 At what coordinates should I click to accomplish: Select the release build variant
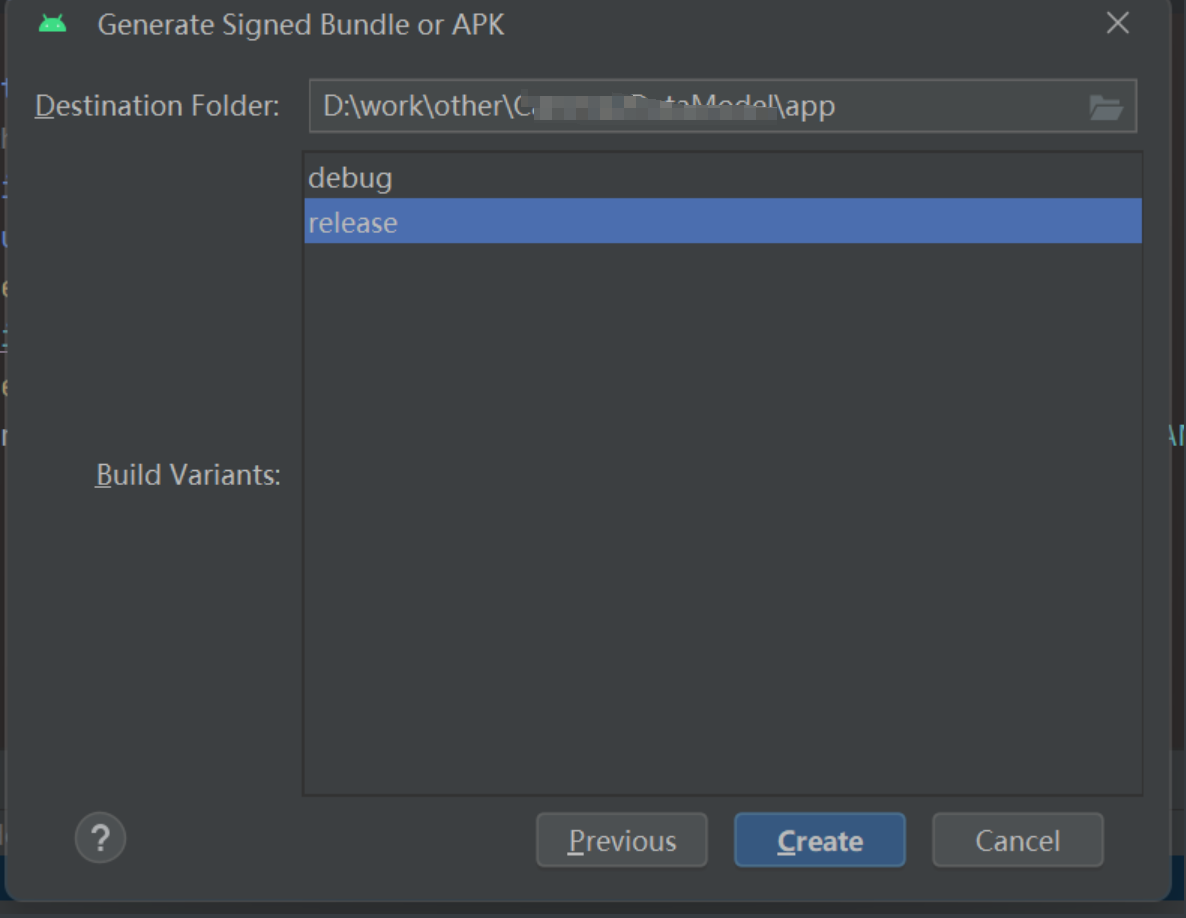pos(353,222)
